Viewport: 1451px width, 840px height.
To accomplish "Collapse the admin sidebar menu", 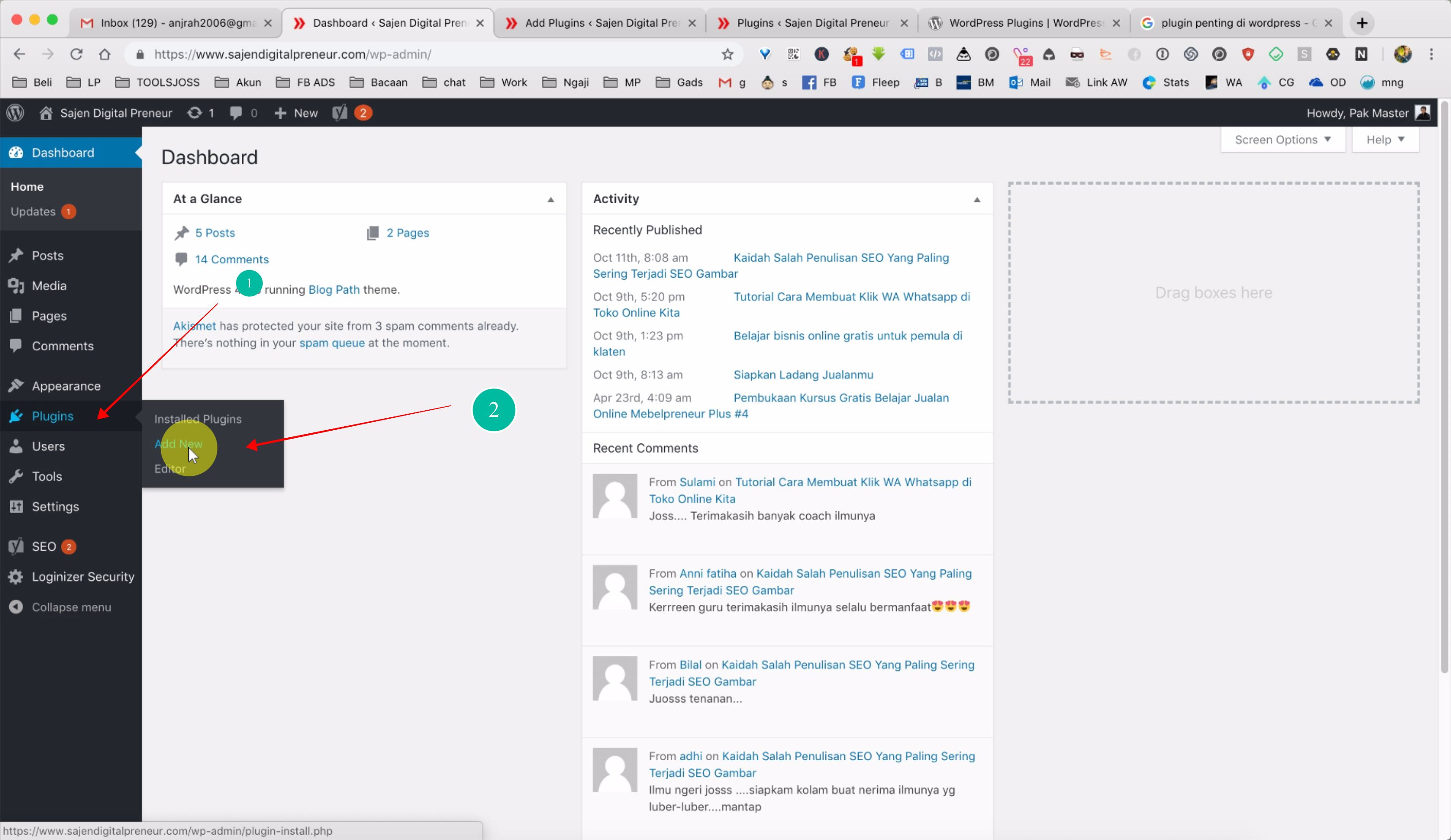I will coord(70,607).
